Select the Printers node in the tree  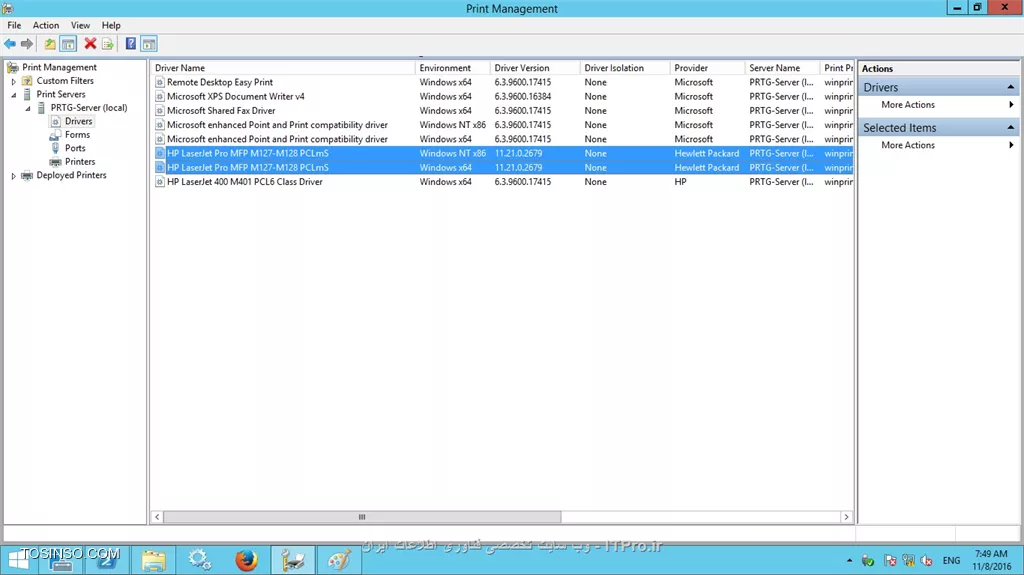tap(80, 162)
